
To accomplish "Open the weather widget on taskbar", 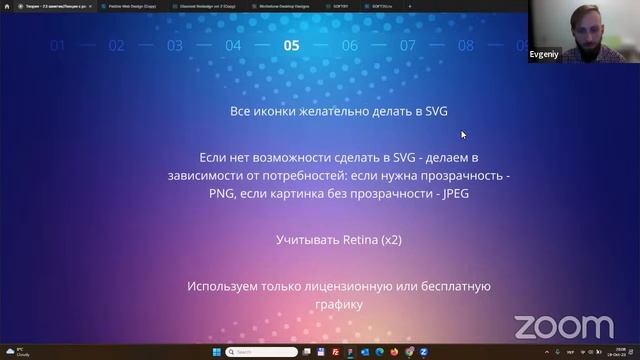I will point(18,352).
